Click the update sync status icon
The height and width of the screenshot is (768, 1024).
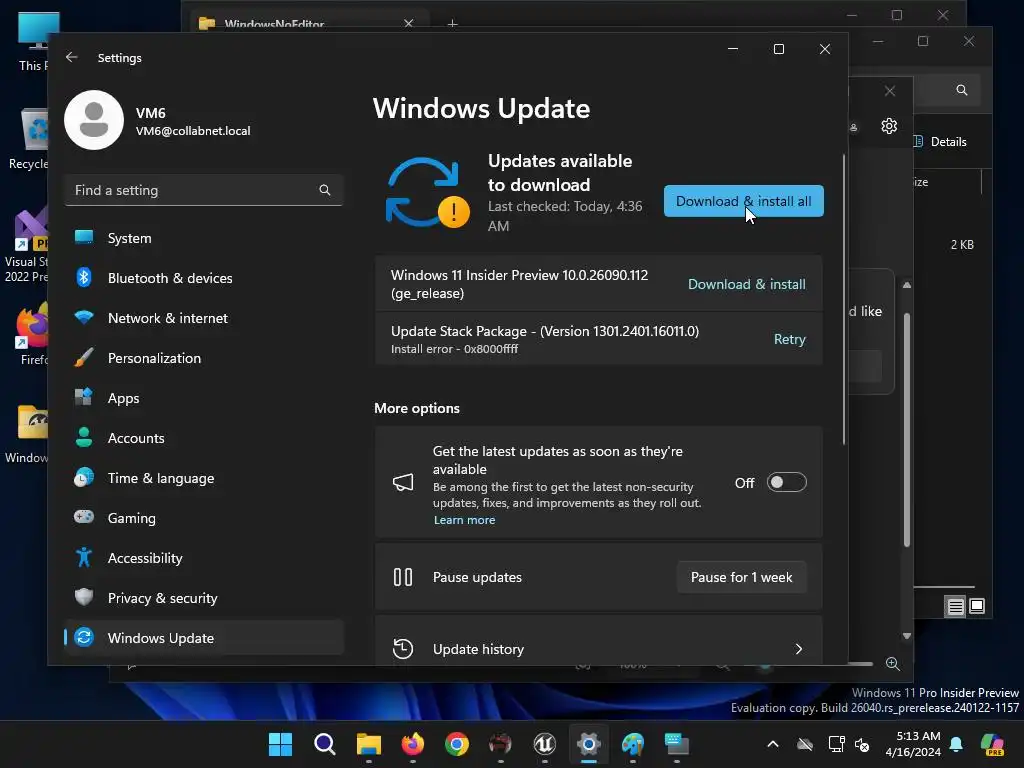pos(426,193)
